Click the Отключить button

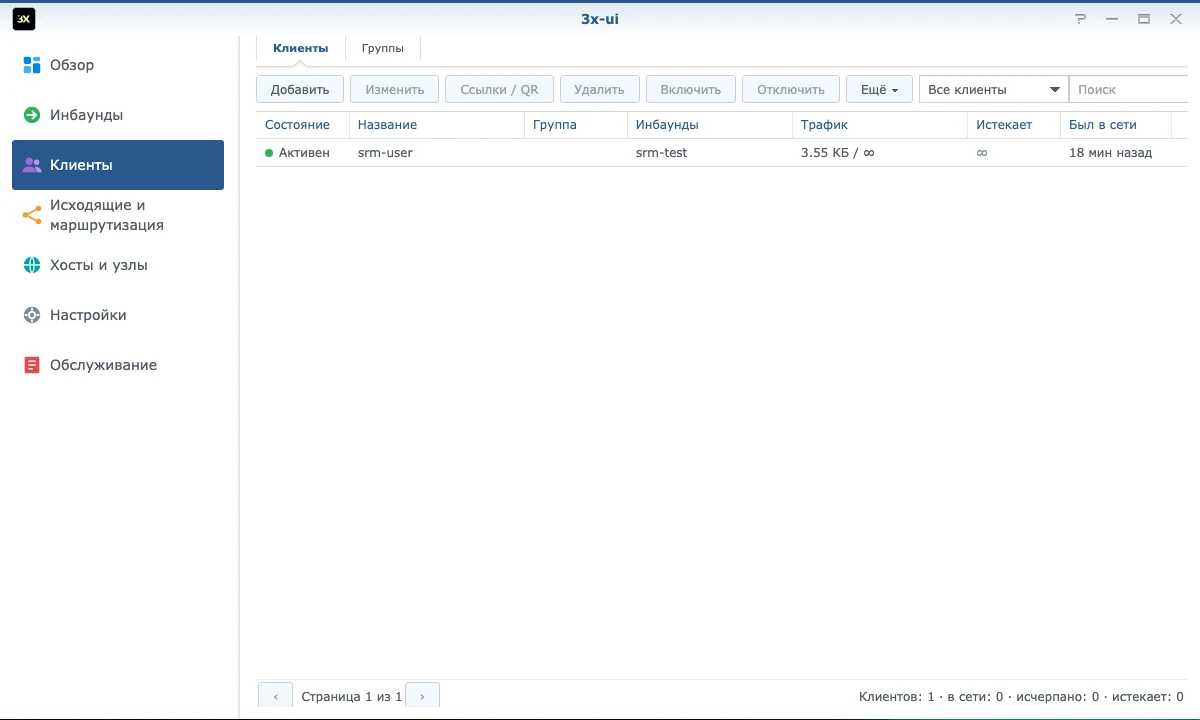click(x=791, y=89)
